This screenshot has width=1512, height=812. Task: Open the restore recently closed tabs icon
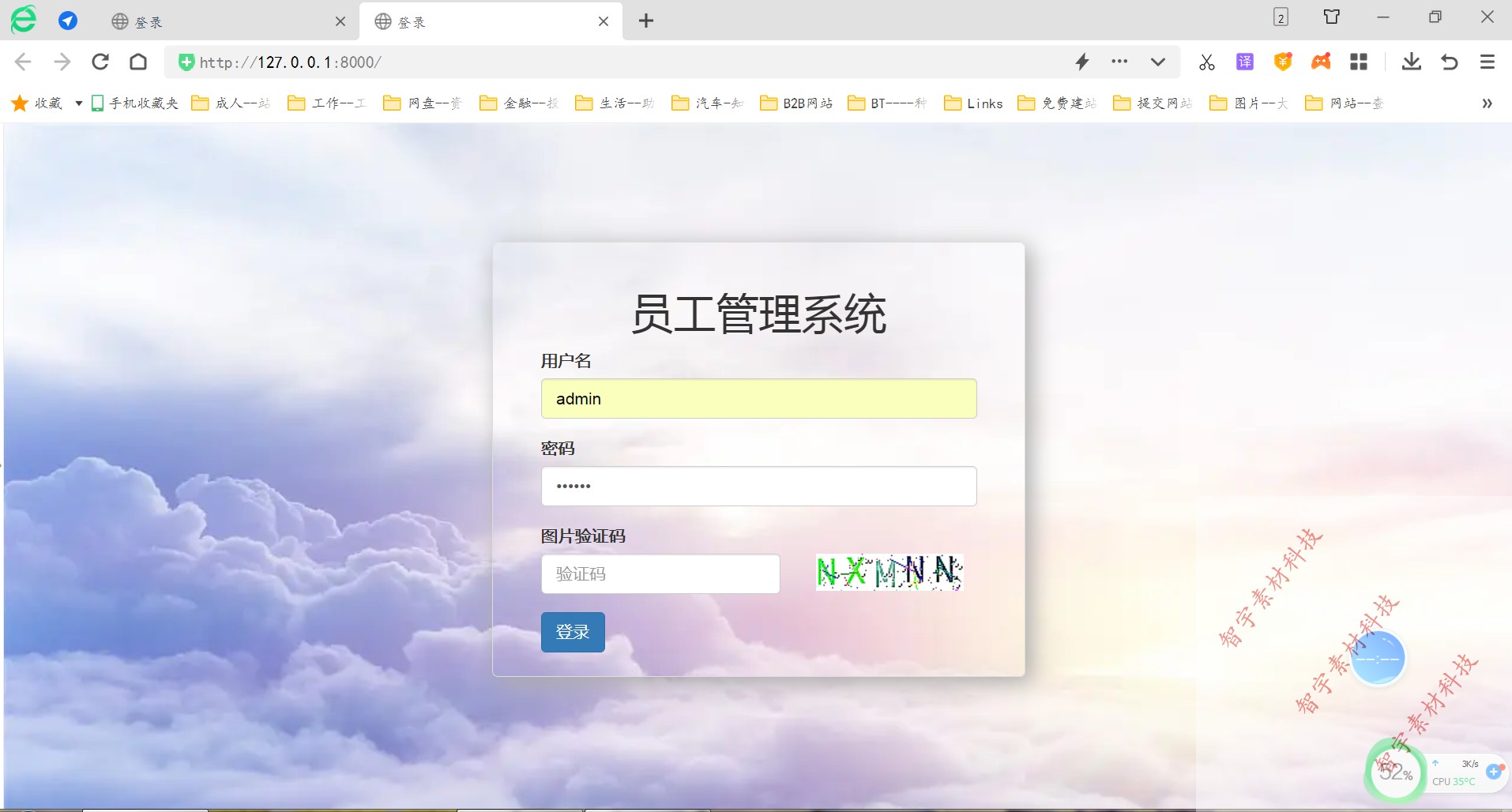(x=1450, y=62)
